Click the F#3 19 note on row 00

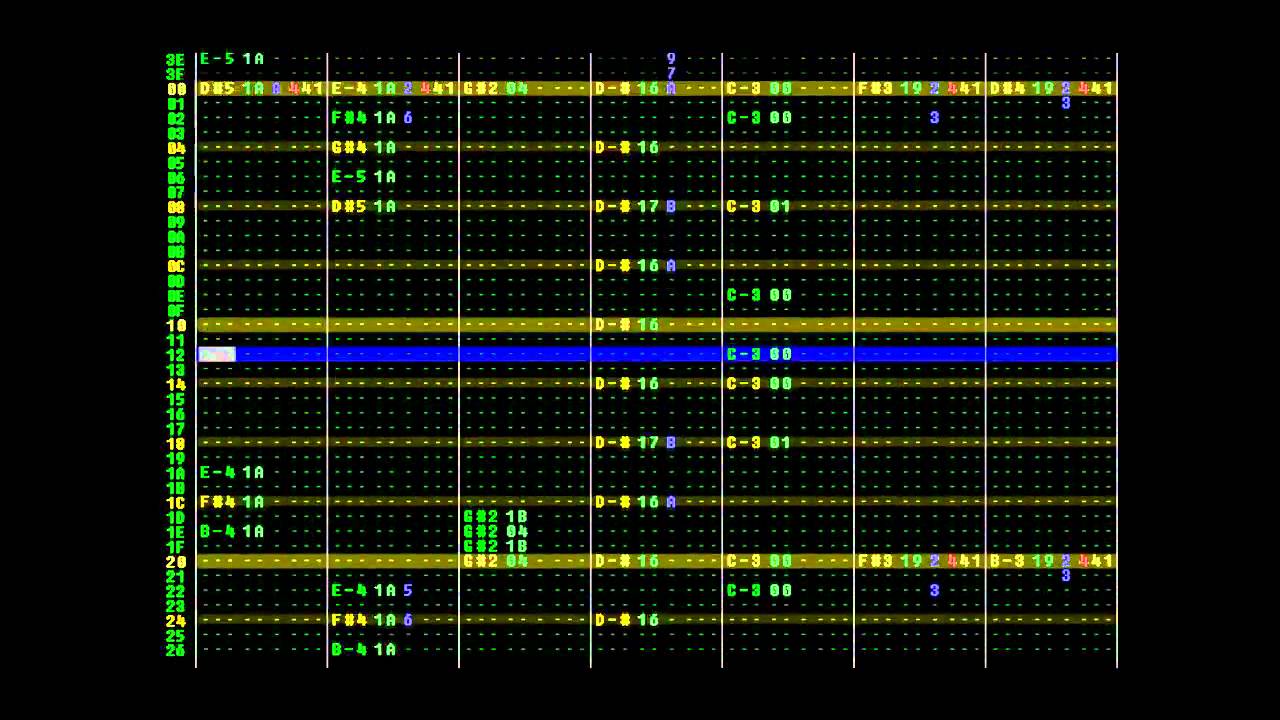coord(890,89)
